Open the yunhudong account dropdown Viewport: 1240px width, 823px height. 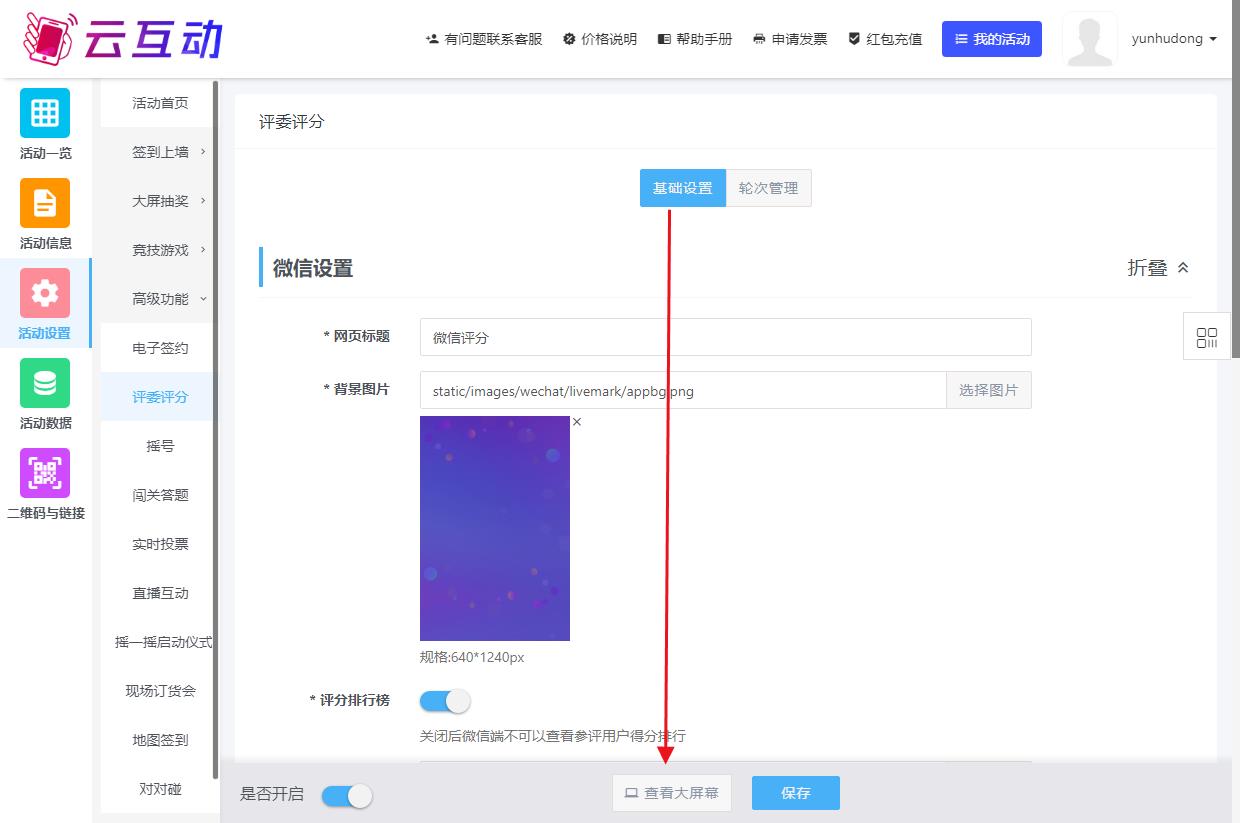click(1174, 39)
